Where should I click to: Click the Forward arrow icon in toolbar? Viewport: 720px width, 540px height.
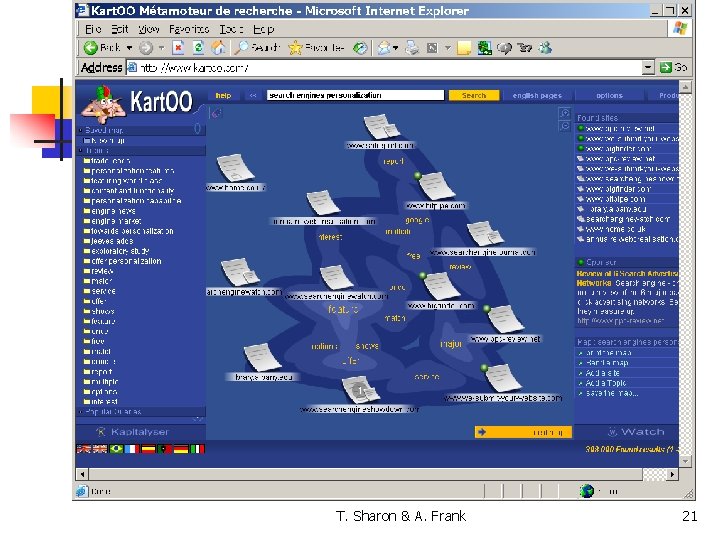point(146,48)
